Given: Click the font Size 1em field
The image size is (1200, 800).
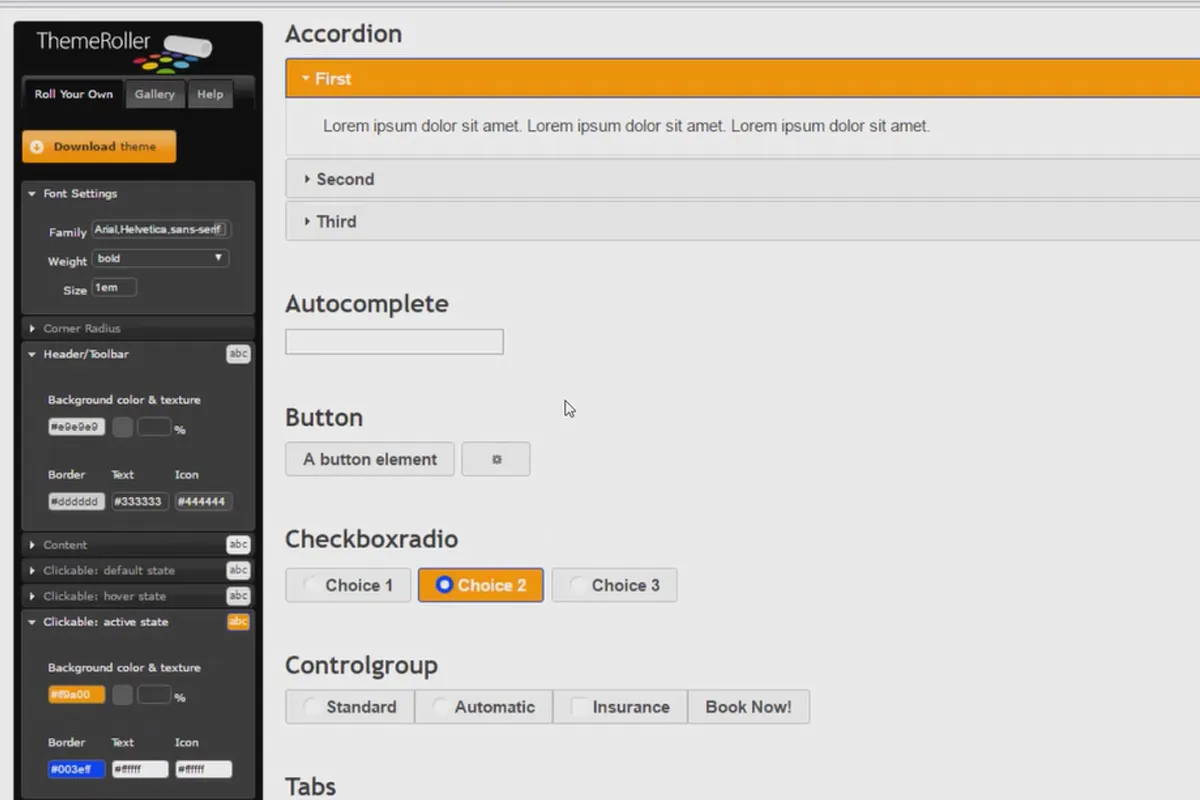Looking at the screenshot, I should click(x=114, y=288).
